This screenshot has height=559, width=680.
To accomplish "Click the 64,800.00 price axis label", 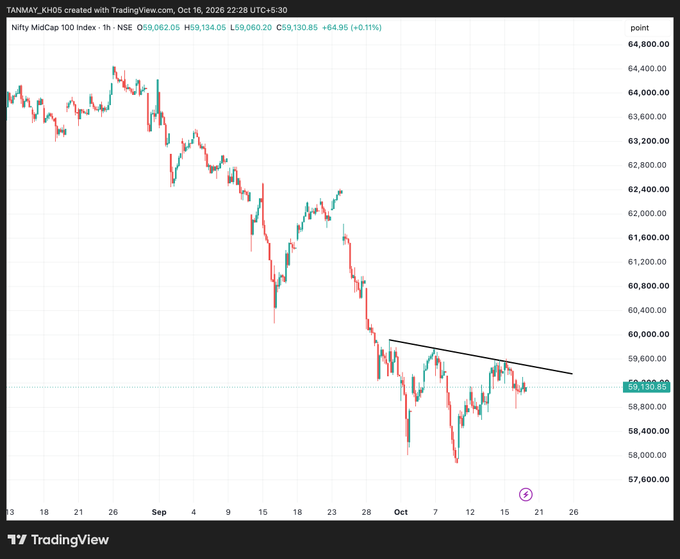I will point(648,44).
